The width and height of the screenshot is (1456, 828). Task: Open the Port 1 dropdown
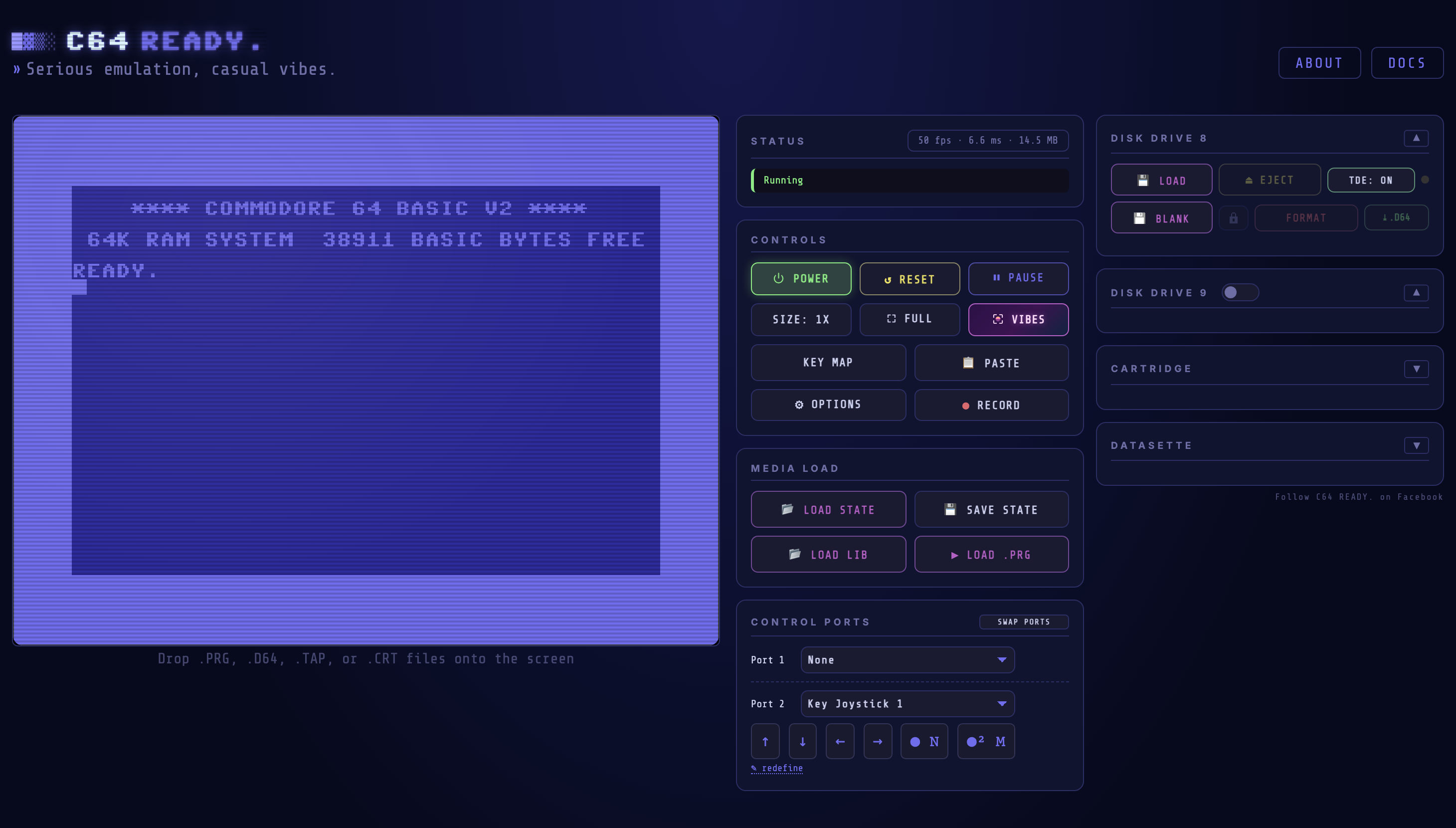(x=908, y=660)
